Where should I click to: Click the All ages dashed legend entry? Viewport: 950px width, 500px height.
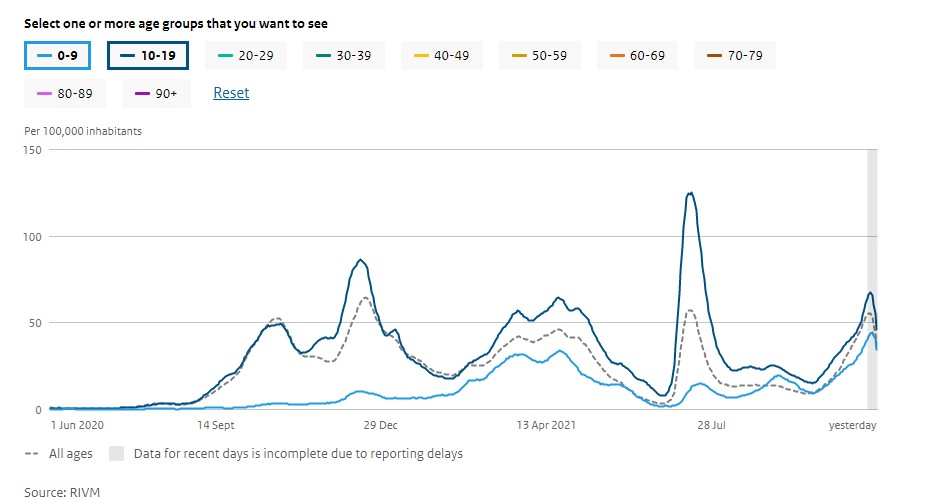click(59, 453)
